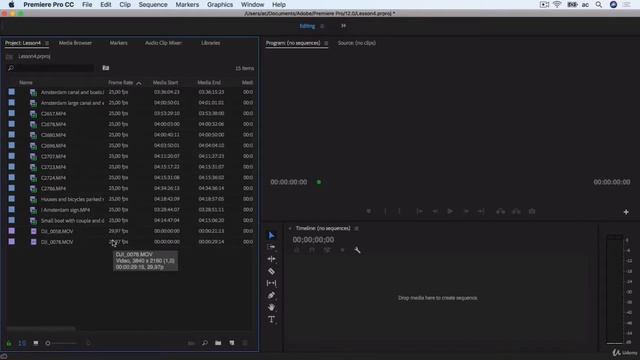640x360 pixels.
Task: Click Automate to Sequence icon
Action: [x=191, y=343]
